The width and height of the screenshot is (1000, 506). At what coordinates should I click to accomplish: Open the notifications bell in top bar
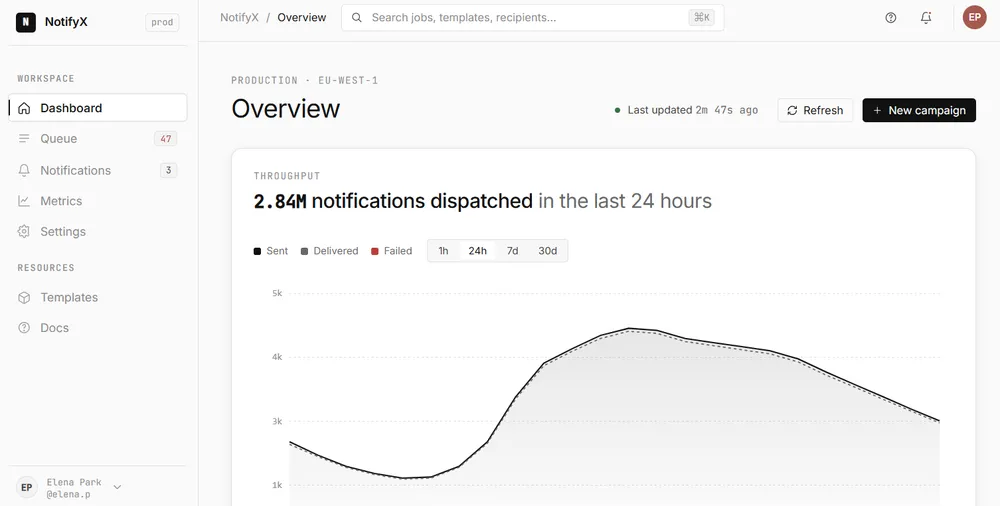926,18
